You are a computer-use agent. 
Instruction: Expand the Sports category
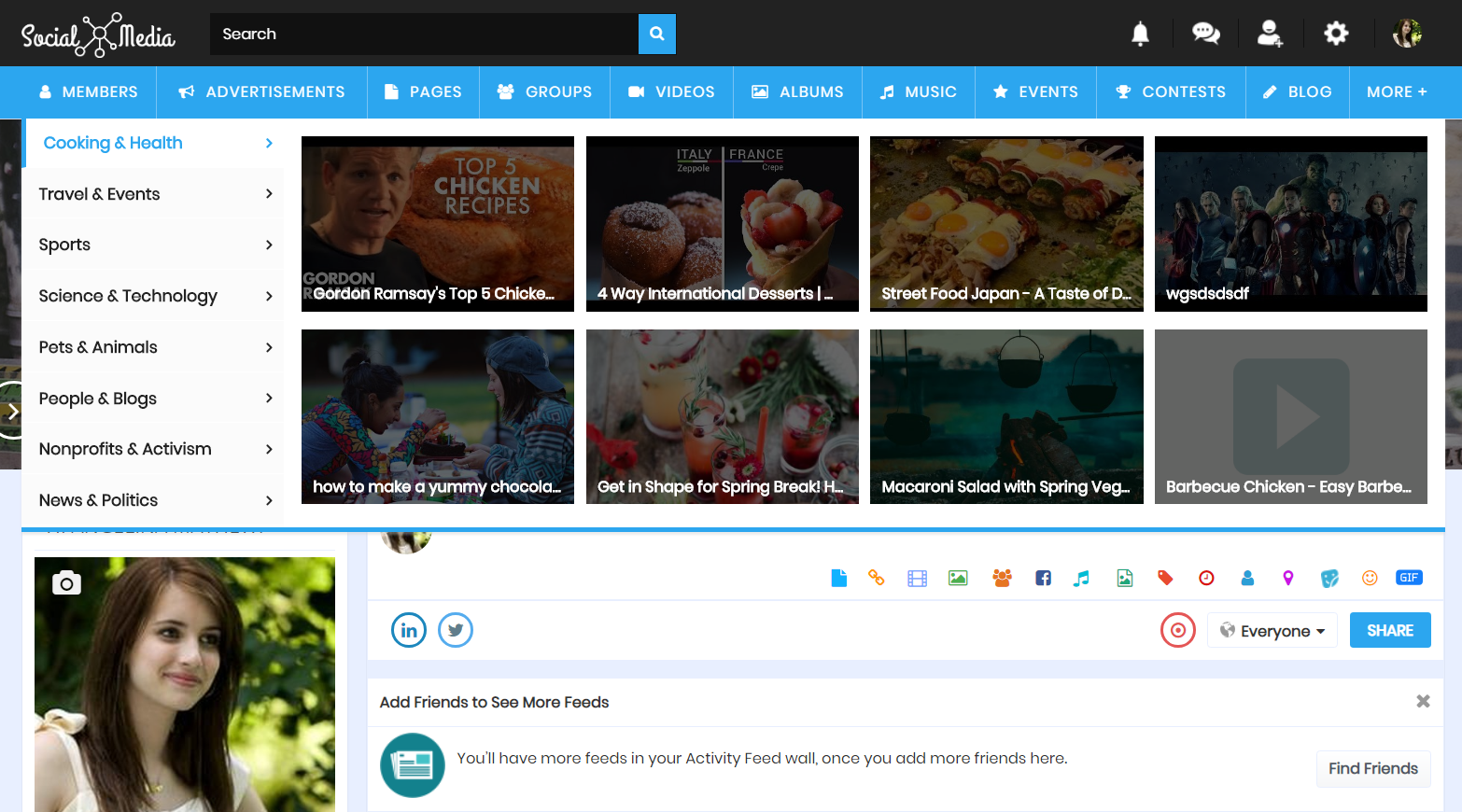tap(154, 244)
